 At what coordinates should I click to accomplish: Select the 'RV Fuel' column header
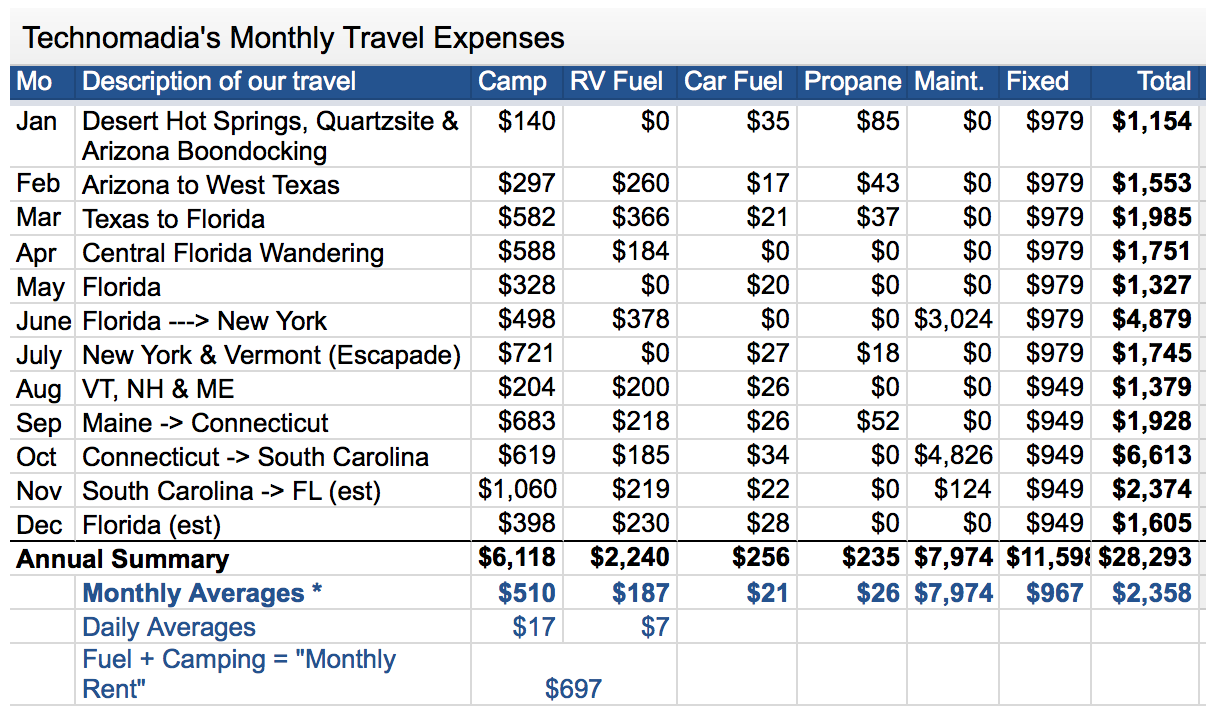(x=616, y=82)
